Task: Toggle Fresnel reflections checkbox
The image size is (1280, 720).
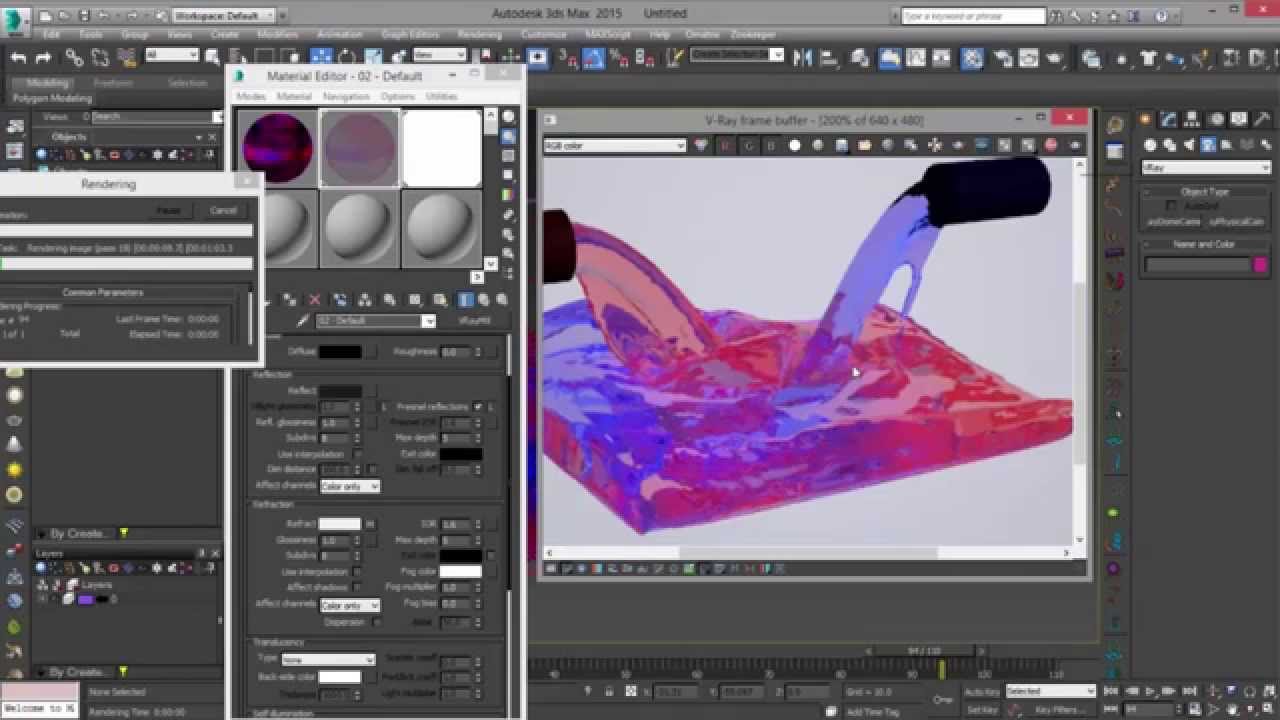Action: [478, 407]
